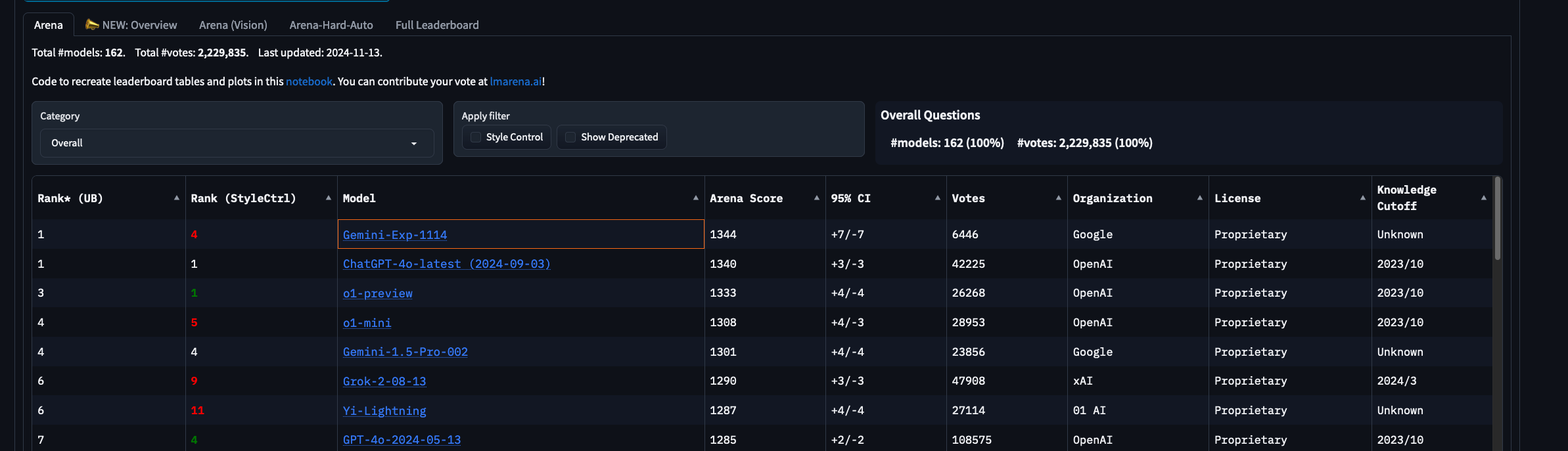Viewport: 1568px width, 451px height.
Task: Click the Overall Questions heading
Action: click(930, 115)
